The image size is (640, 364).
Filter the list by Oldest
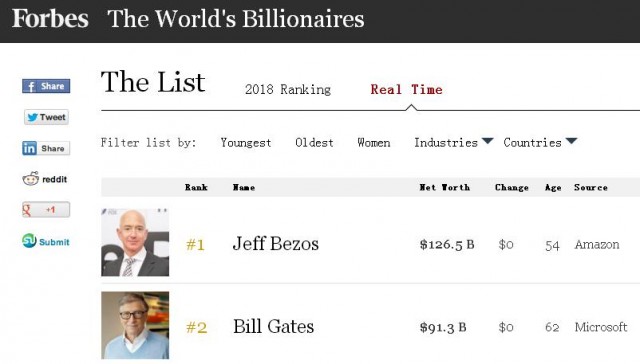pyautogui.click(x=314, y=143)
